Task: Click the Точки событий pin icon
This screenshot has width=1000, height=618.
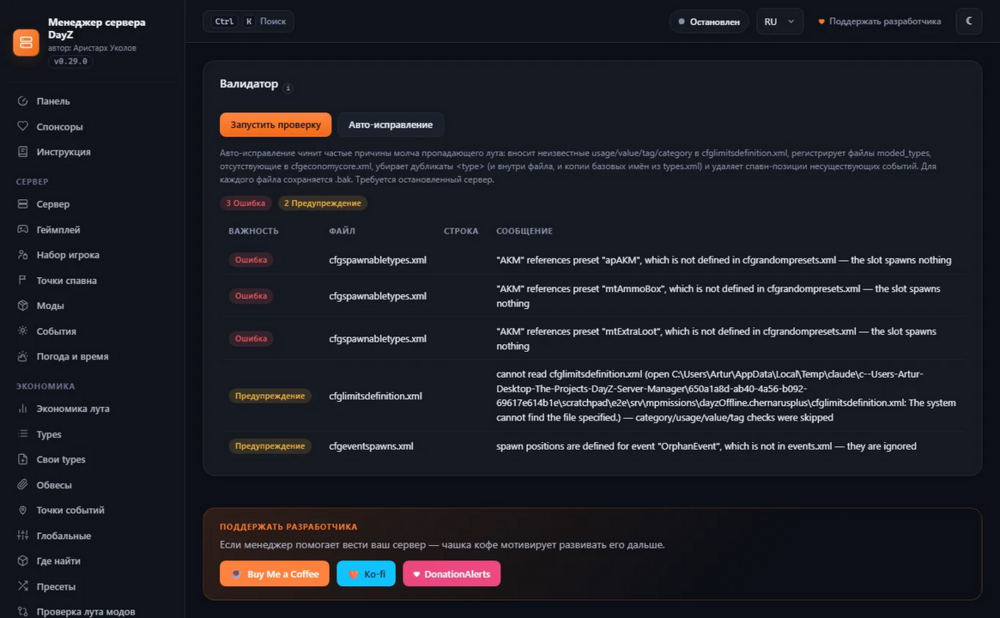Action: tap(23, 510)
